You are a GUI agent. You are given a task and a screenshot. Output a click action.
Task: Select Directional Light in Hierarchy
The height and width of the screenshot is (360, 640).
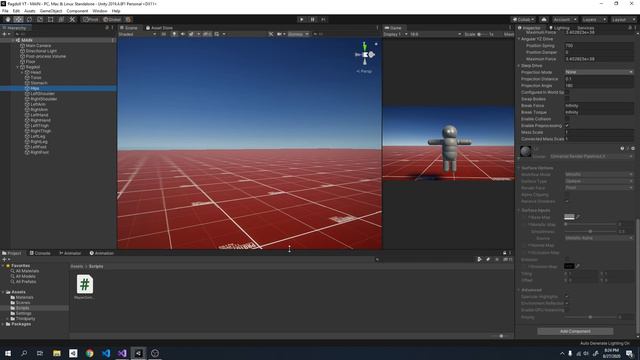[41, 51]
